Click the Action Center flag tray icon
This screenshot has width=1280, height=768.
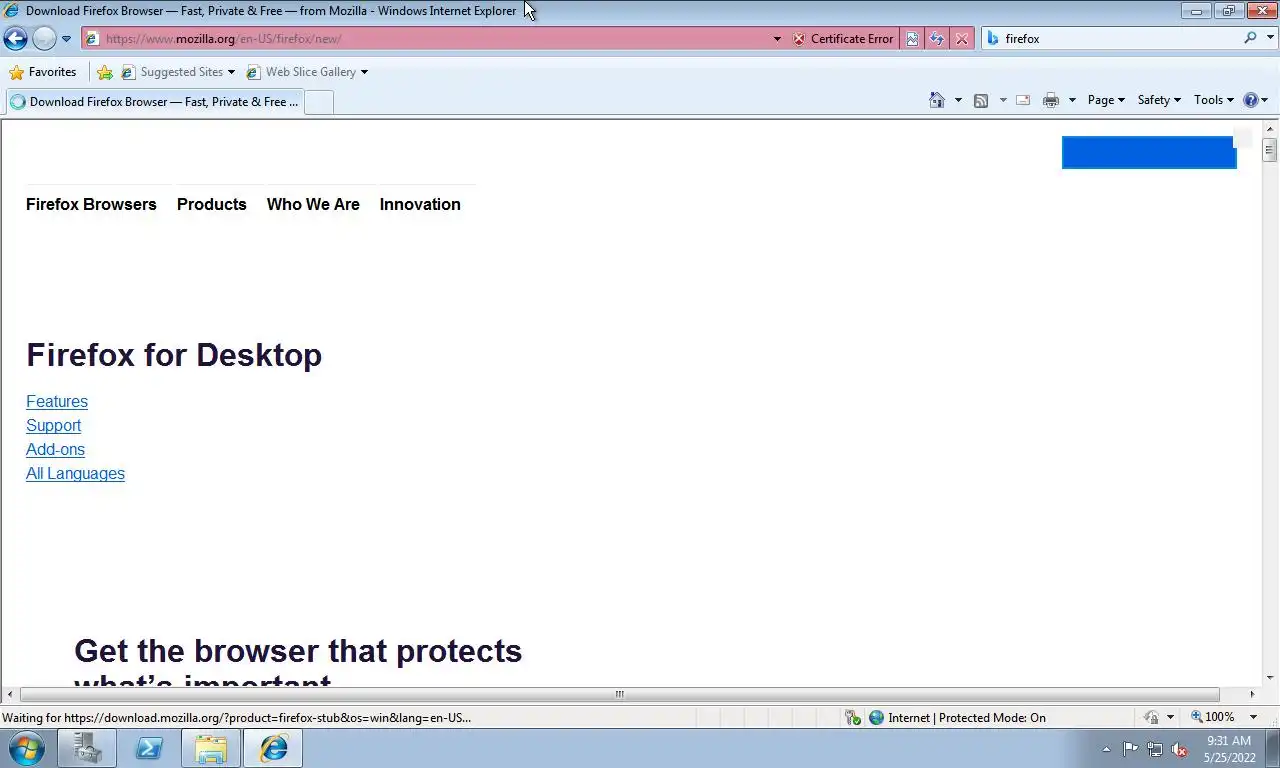click(x=1130, y=749)
